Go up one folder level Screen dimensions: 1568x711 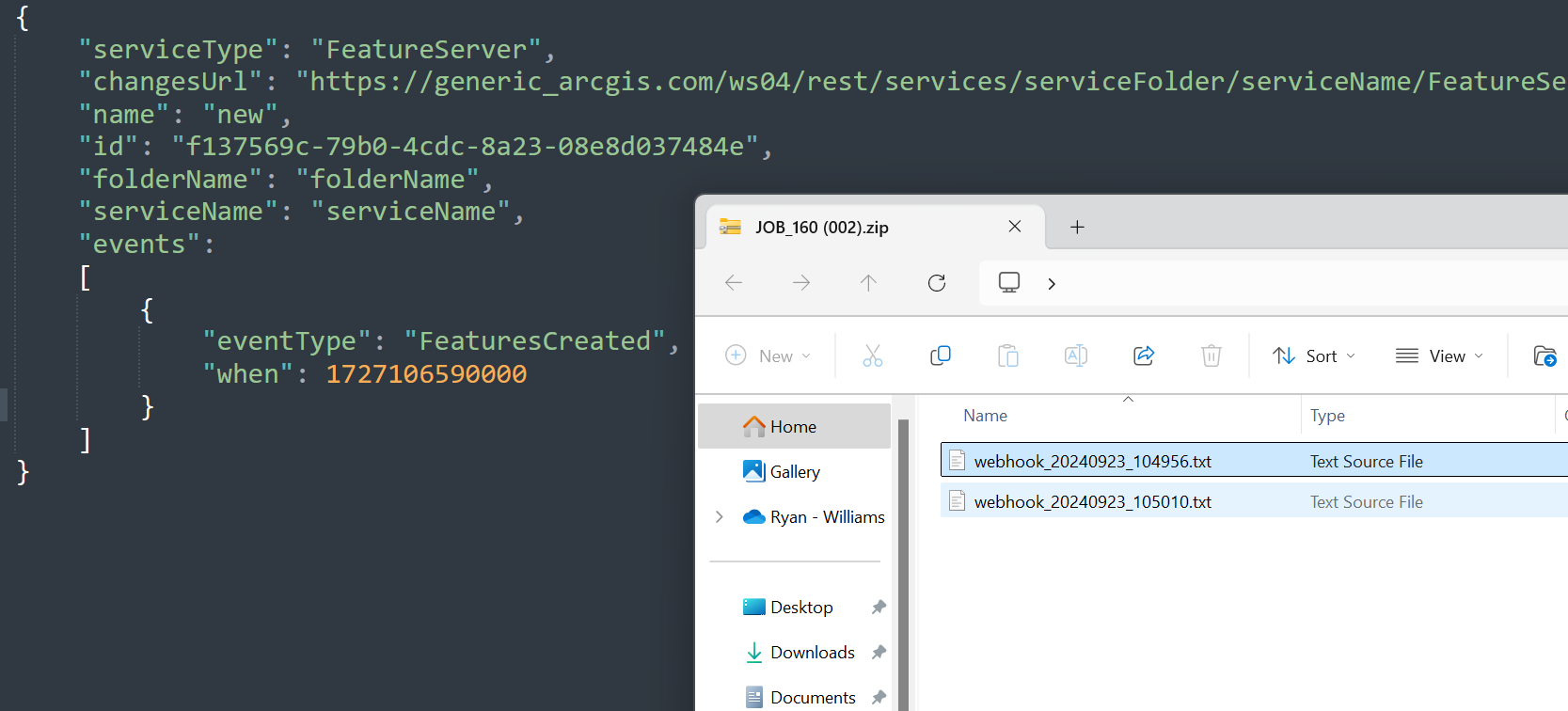(x=868, y=283)
